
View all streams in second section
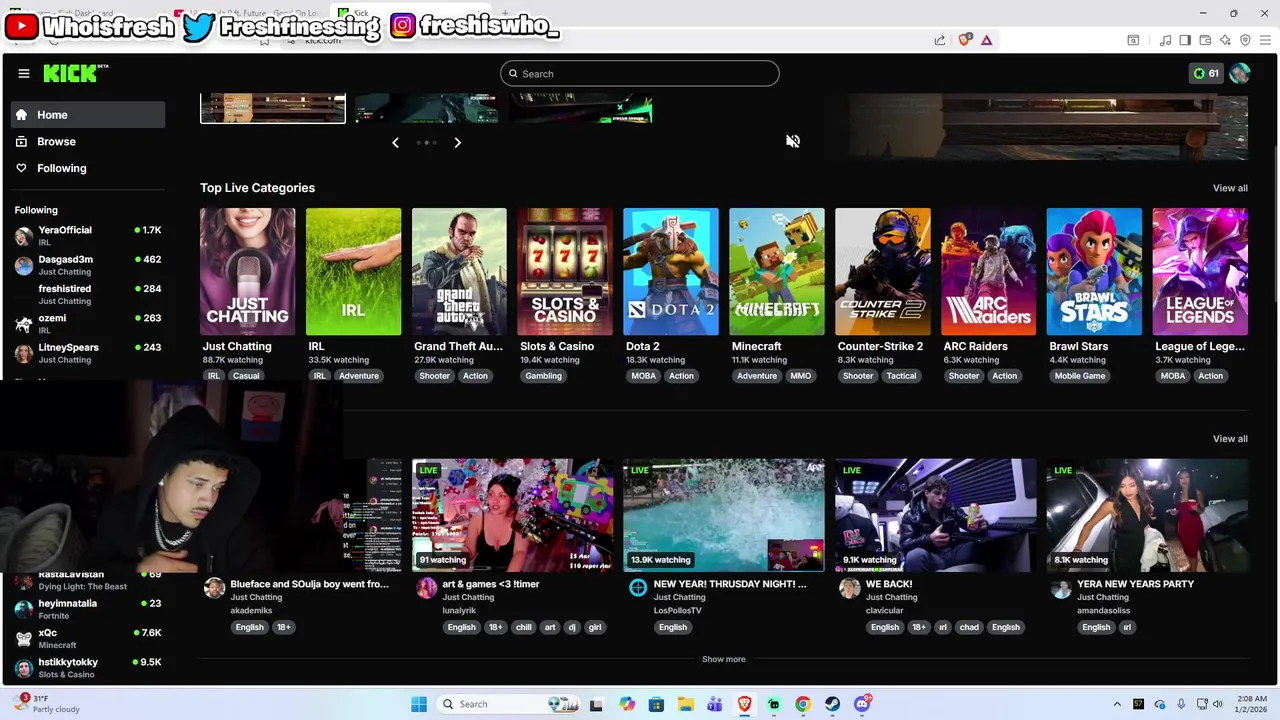(x=1230, y=439)
